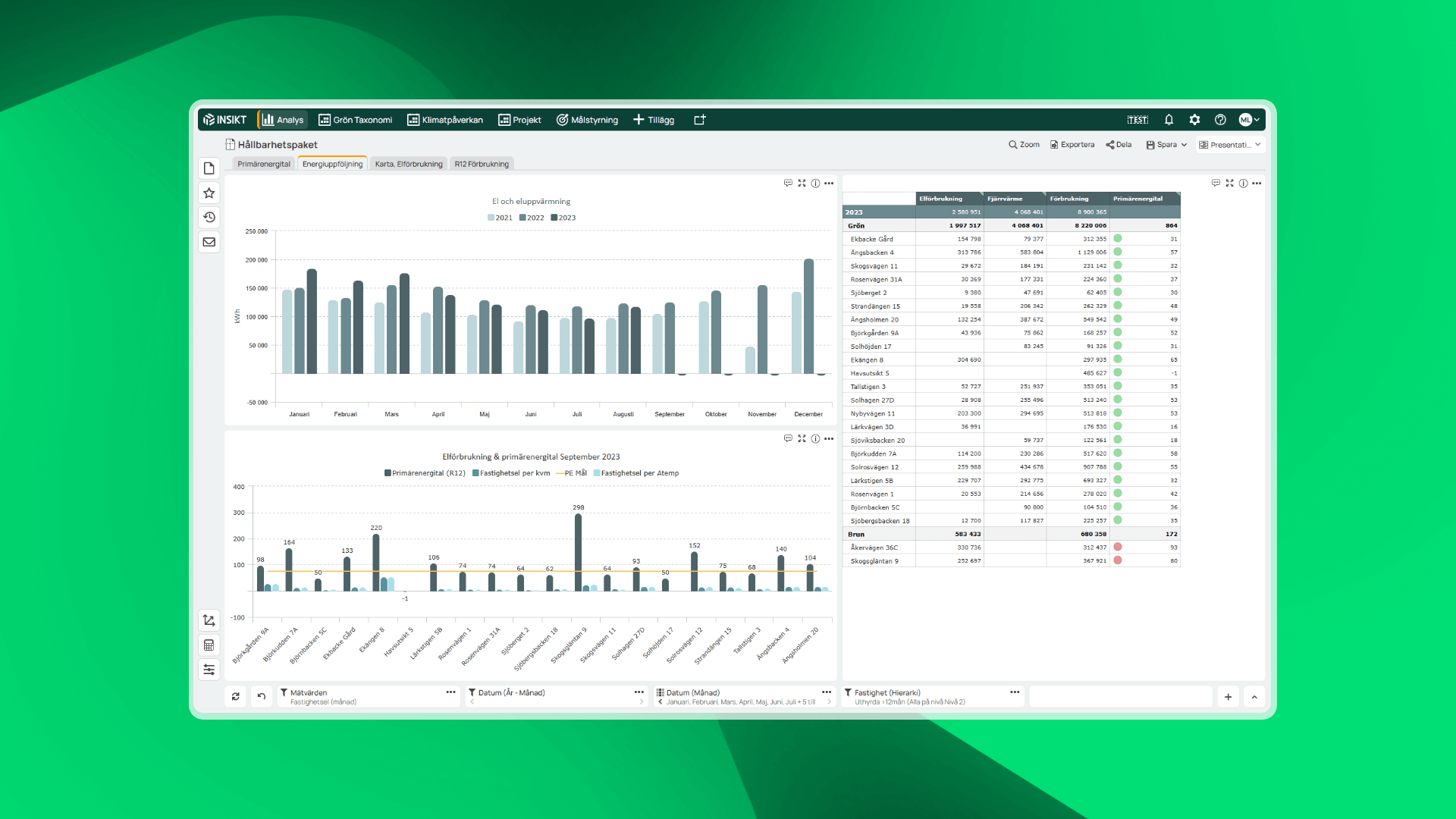Open the calculator sidebar icon

click(209, 645)
